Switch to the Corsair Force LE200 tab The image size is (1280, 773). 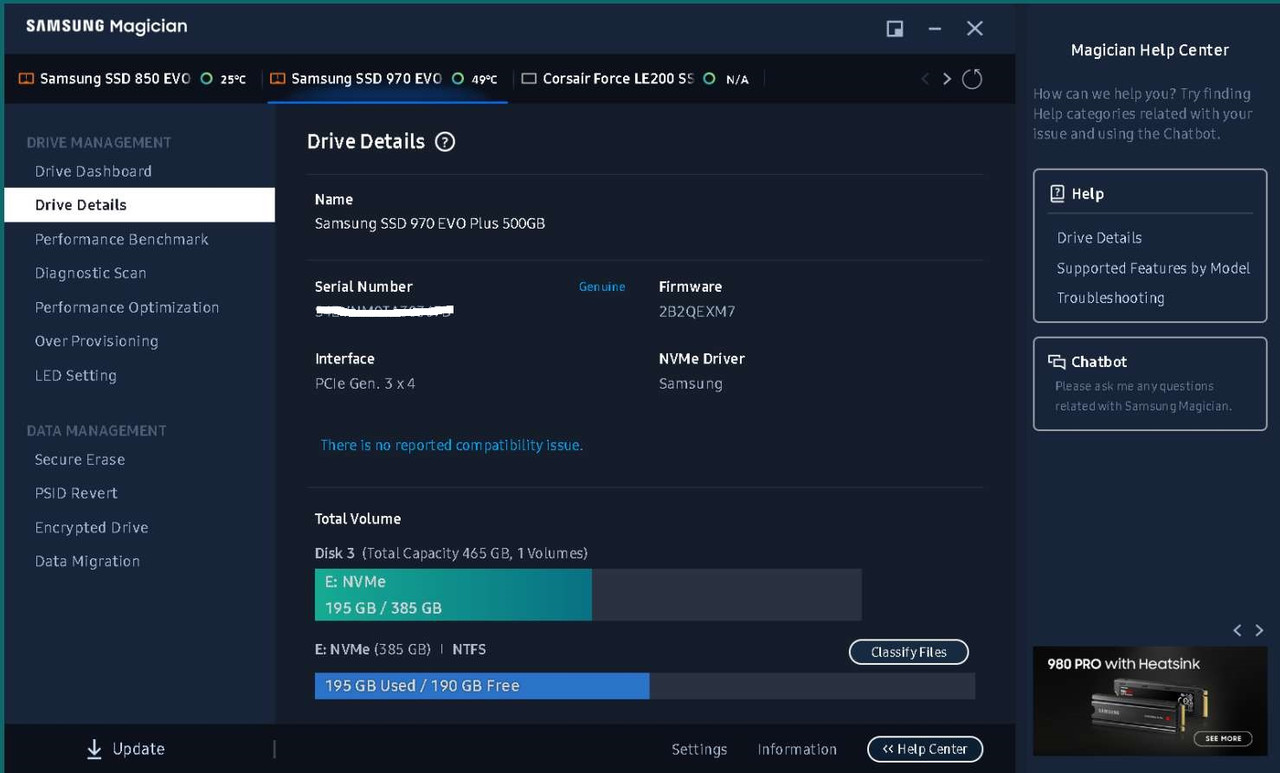637,79
